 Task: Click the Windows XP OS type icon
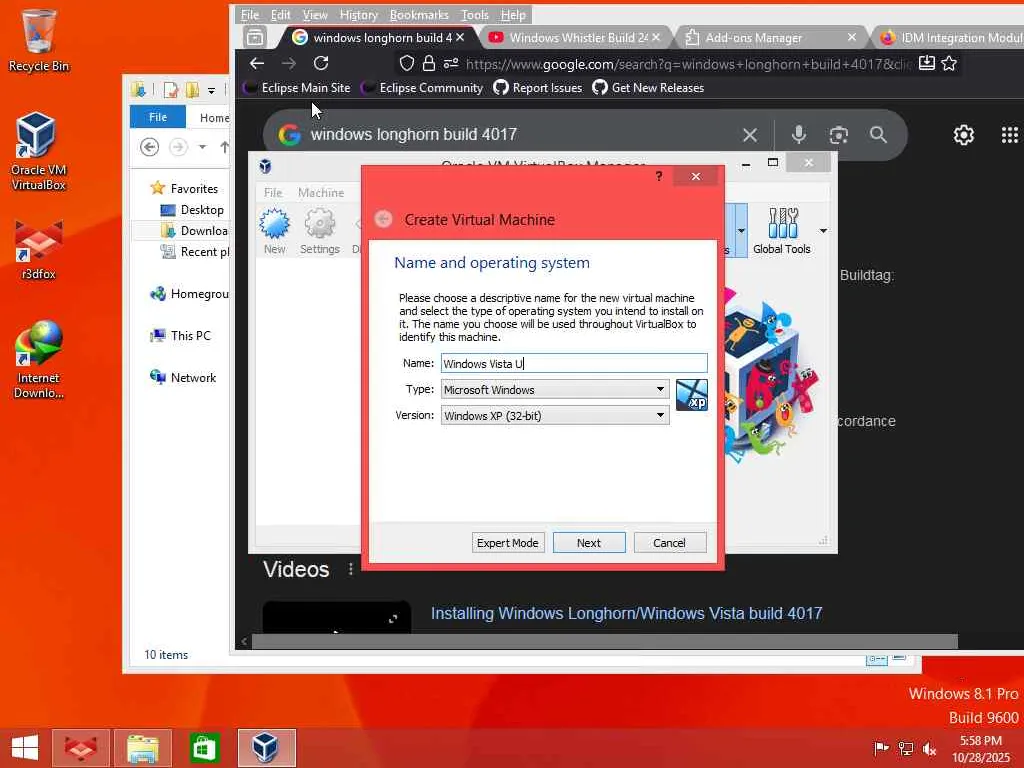coord(692,395)
